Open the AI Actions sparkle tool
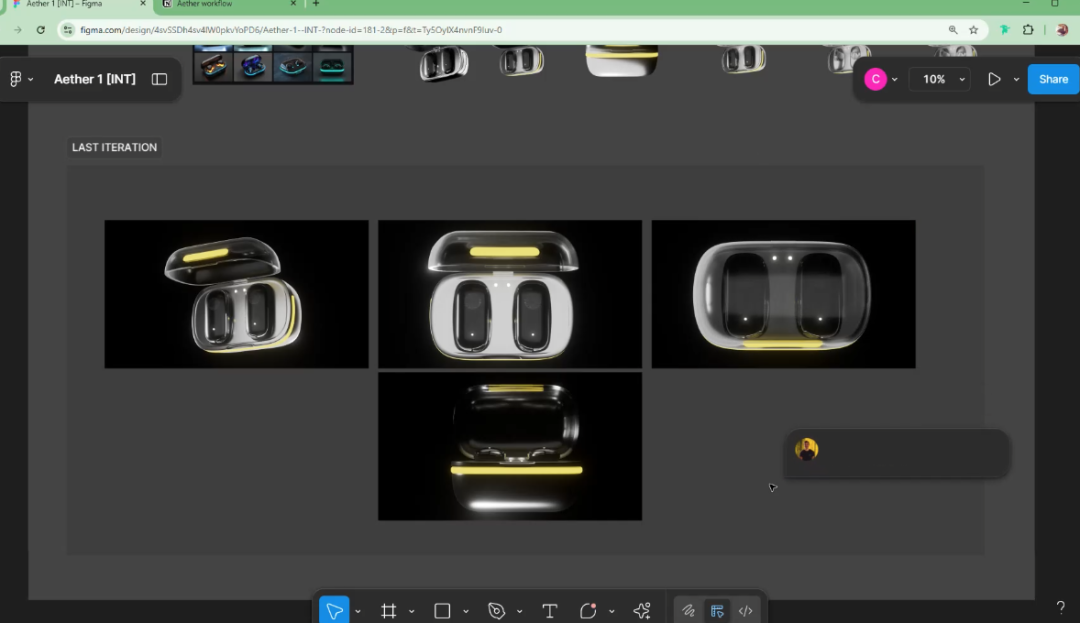This screenshot has height=623, width=1080. (x=642, y=611)
